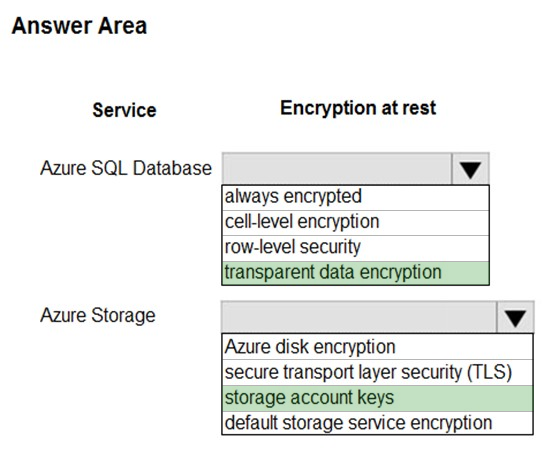Click the Service column header
Viewport: 544px width, 451px height.
tap(125, 110)
